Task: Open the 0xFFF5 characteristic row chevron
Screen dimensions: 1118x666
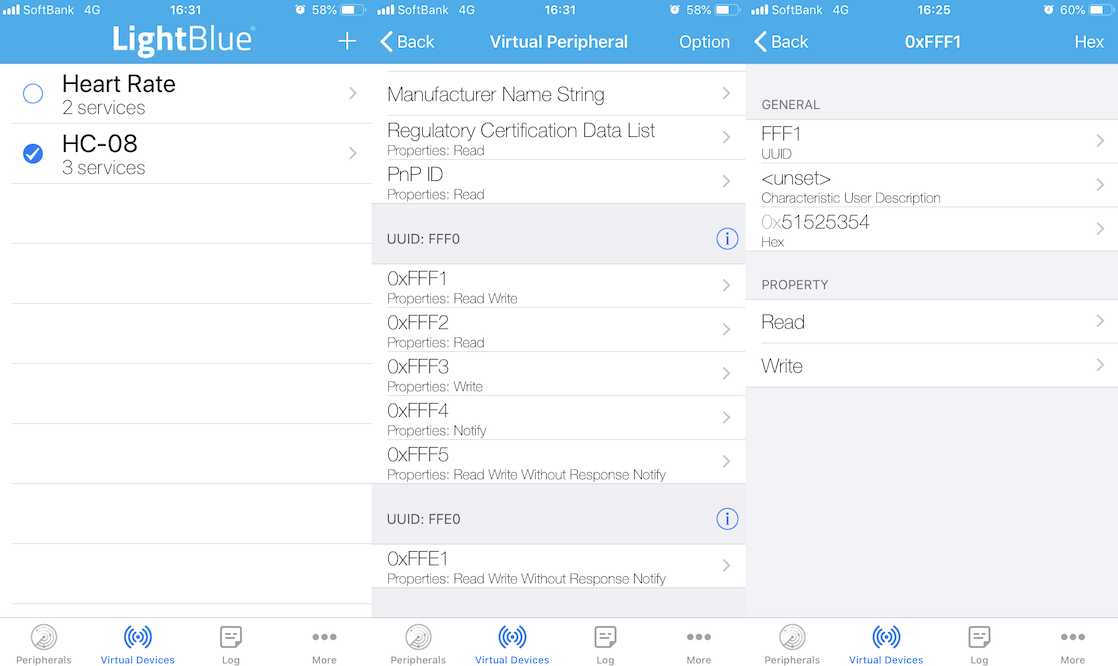Action: [726, 461]
